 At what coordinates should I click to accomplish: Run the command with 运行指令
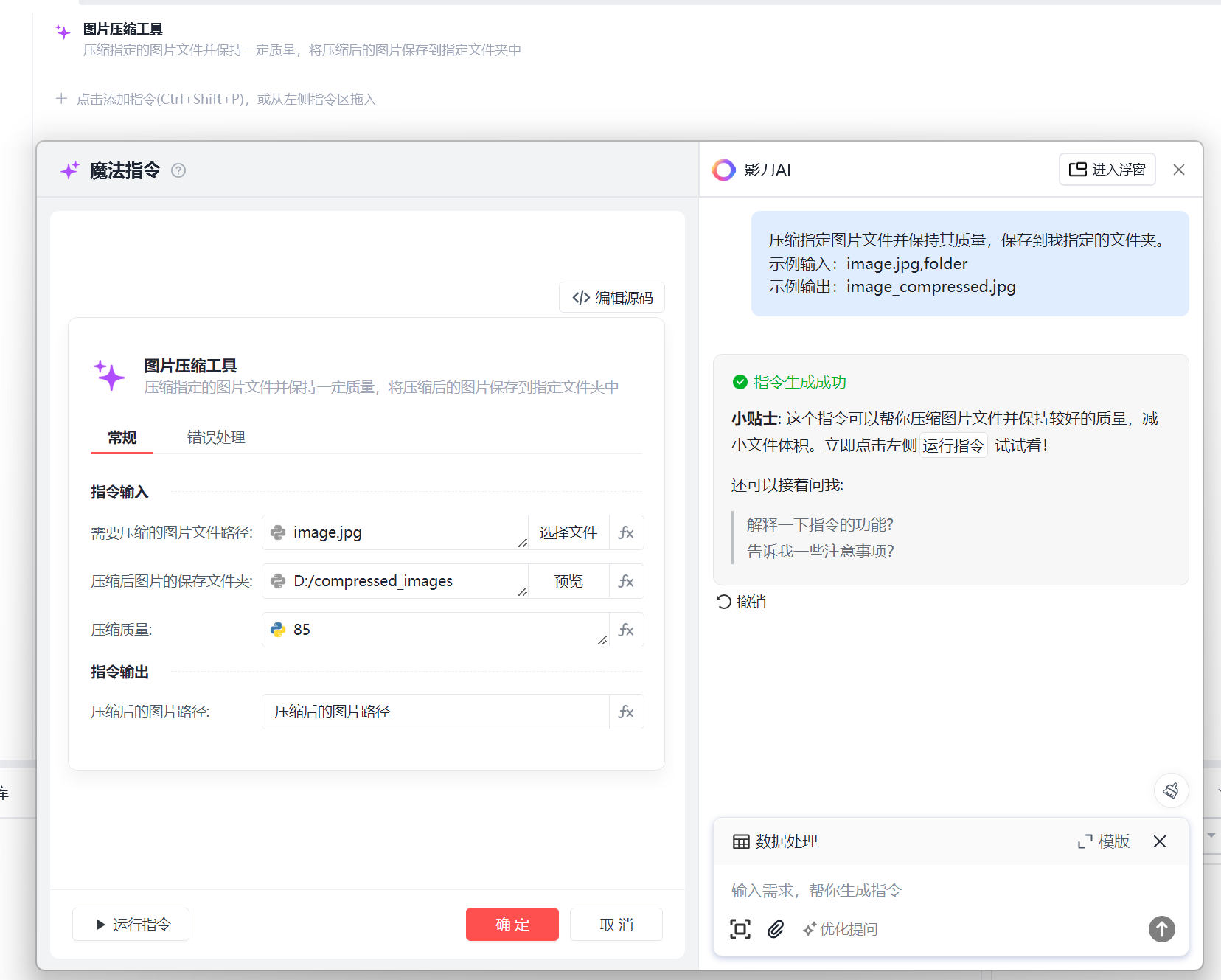click(x=131, y=925)
